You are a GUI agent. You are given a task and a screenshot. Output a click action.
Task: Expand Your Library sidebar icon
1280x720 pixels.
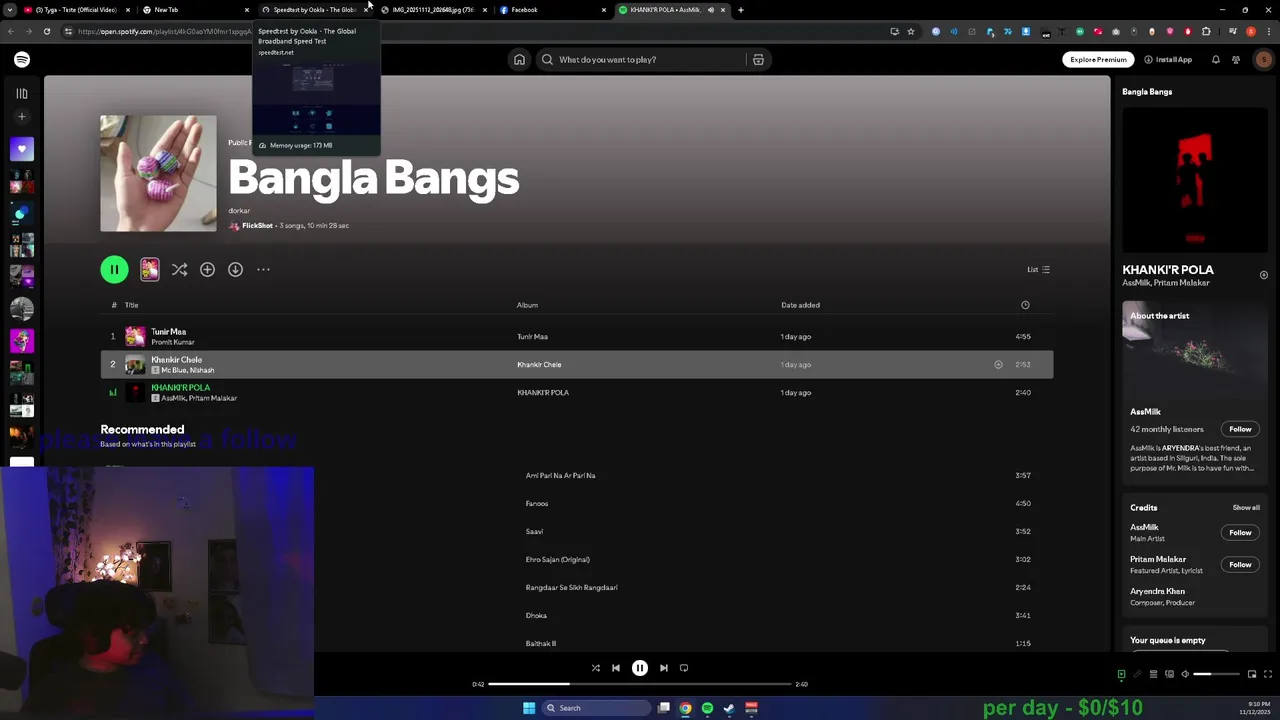pos(22,94)
